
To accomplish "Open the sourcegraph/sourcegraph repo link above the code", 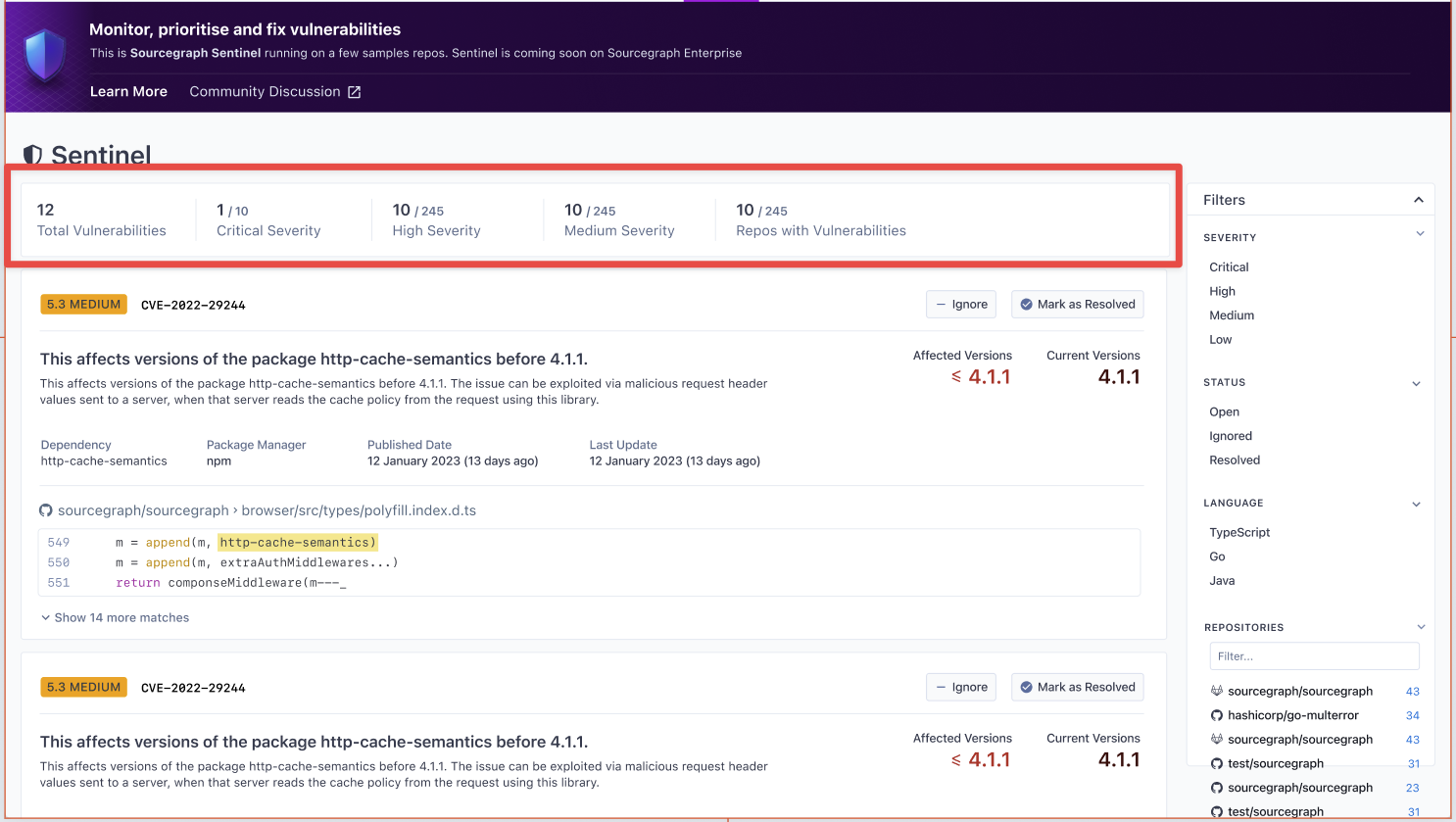I will (x=143, y=510).
